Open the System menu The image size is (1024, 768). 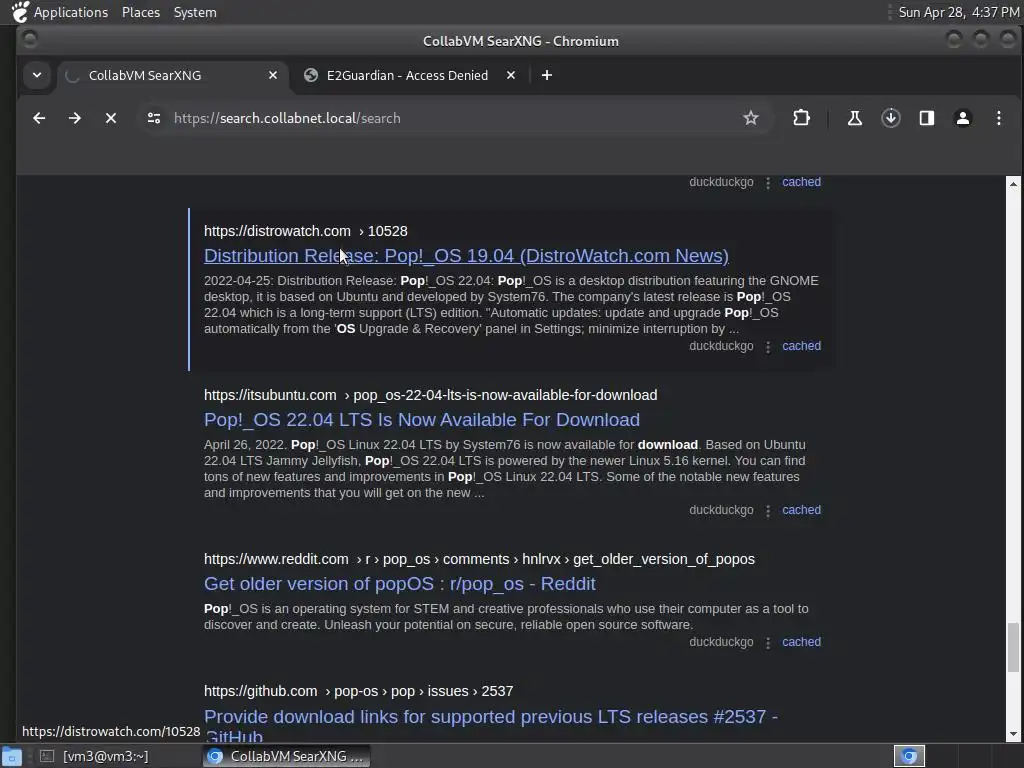[195, 12]
